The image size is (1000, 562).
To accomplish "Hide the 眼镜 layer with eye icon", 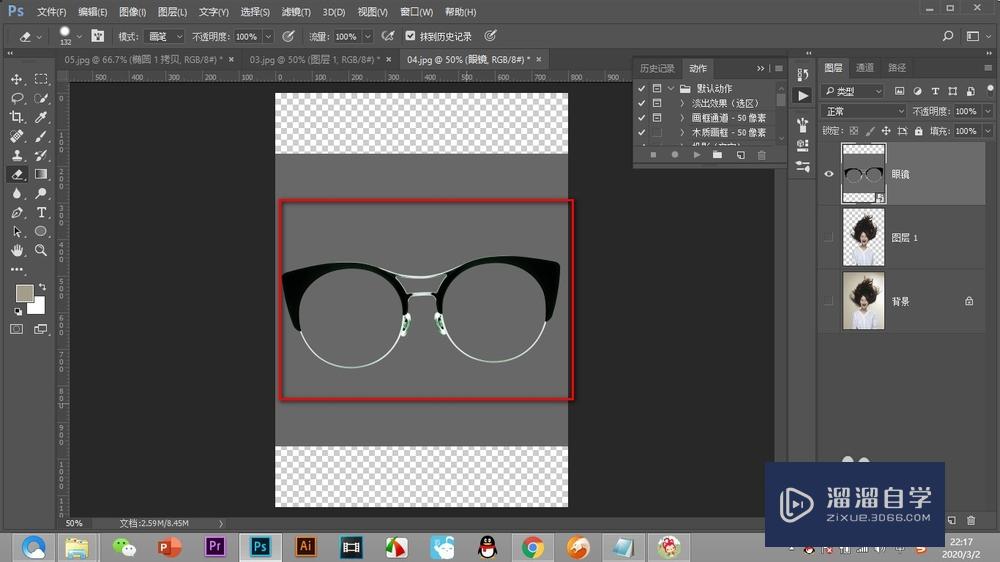I will coord(828,174).
